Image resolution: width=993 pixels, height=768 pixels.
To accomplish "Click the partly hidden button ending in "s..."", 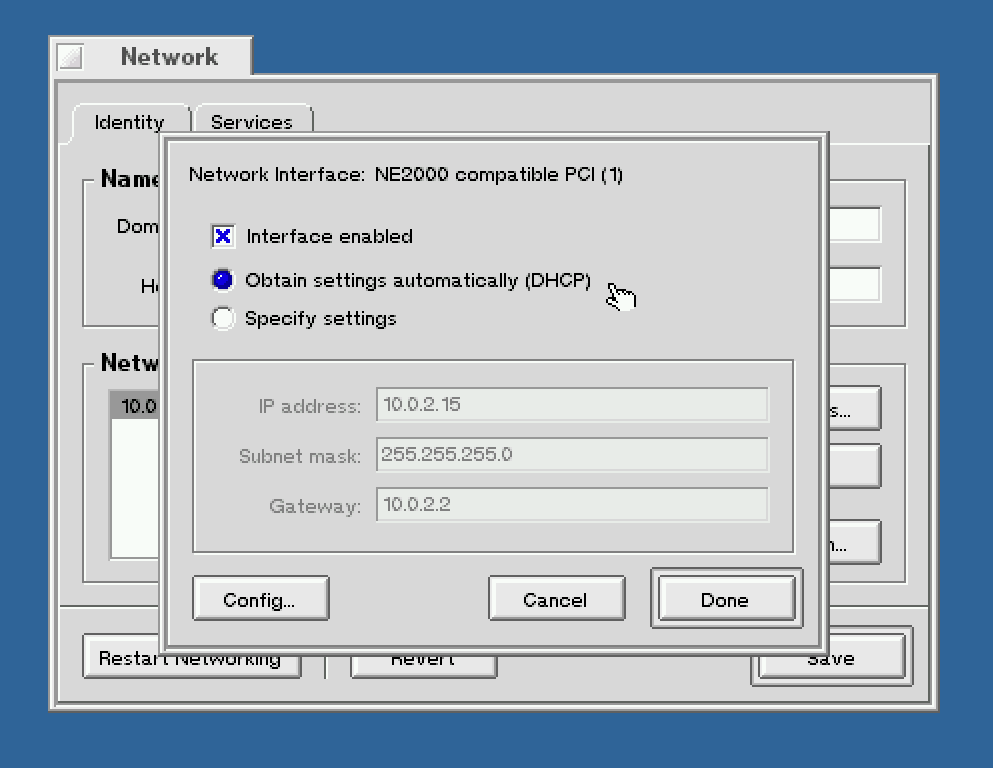I will (x=853, y=409).
